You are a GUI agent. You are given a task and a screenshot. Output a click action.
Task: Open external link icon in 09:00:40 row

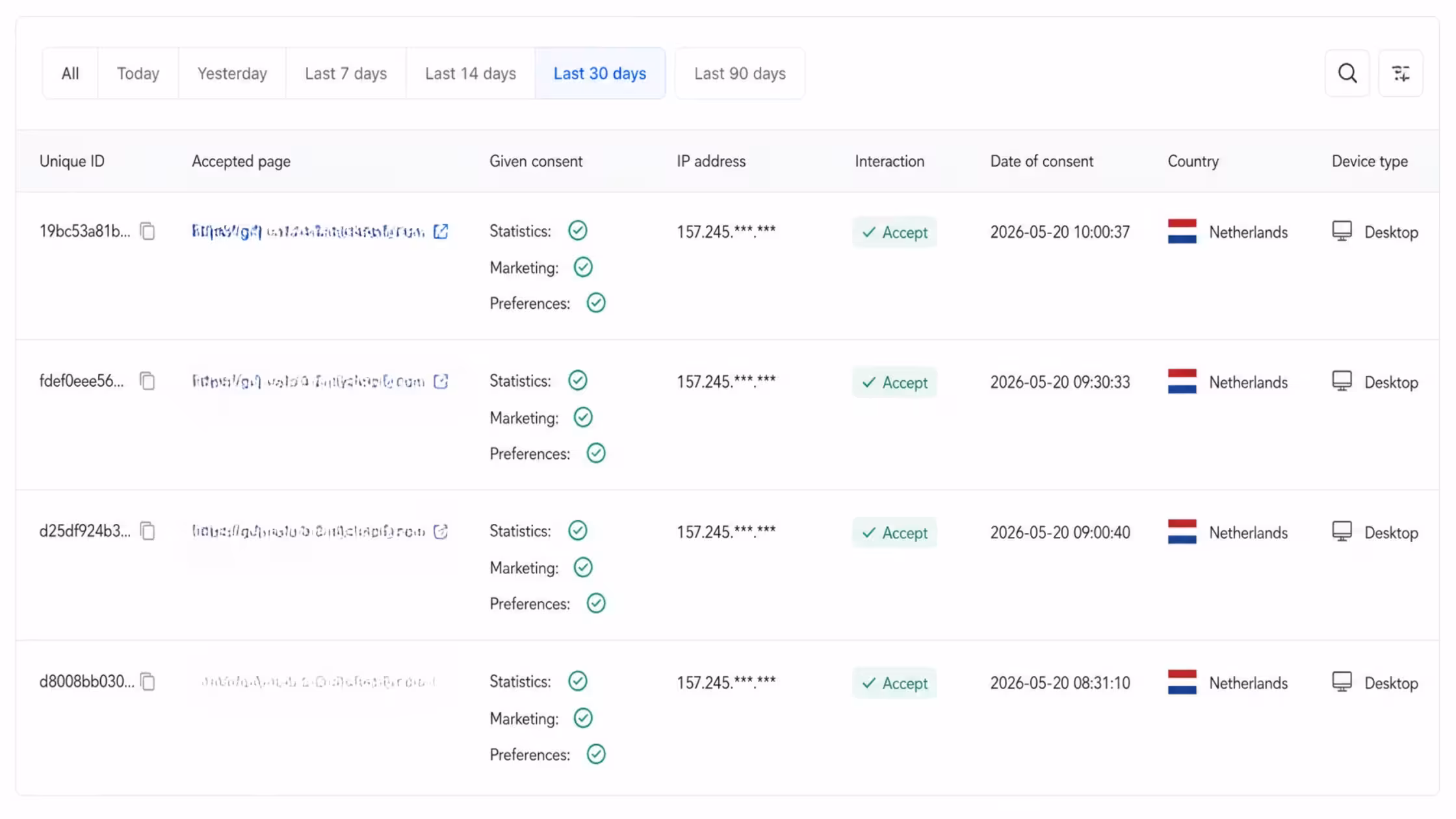(441, 532)
